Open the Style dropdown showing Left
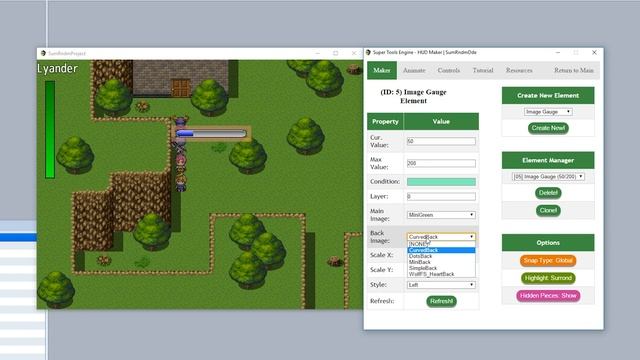This screenshot has width=640, height=360. (x=441, y=285)
